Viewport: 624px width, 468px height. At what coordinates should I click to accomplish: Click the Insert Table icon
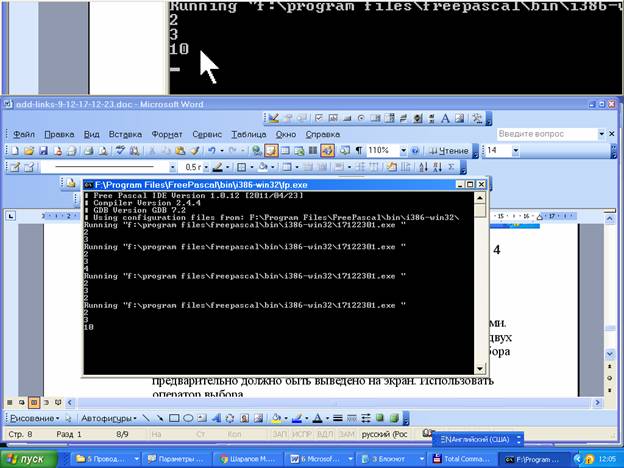pos(285,151)
